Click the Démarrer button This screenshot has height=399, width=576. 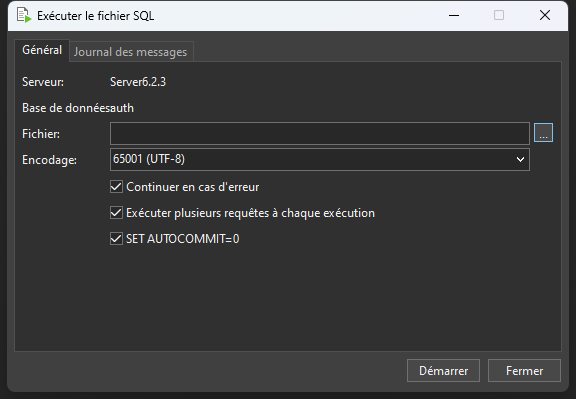coord(443,371)
